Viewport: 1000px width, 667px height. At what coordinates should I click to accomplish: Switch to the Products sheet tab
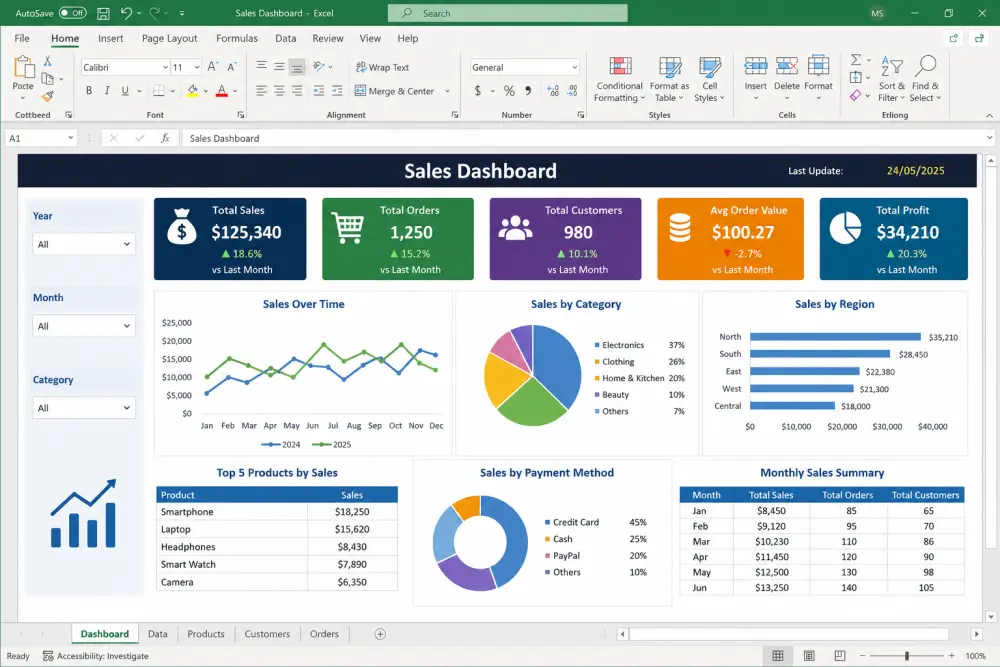(x=205, y=634)
